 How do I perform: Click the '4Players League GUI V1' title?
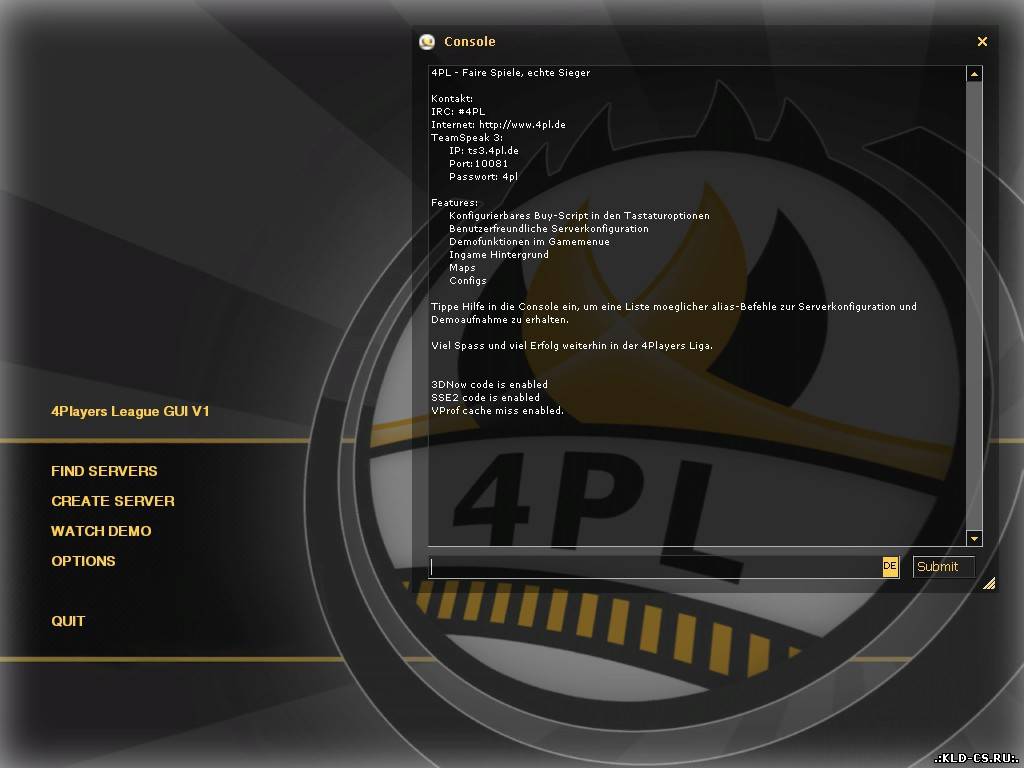point(130,411)
